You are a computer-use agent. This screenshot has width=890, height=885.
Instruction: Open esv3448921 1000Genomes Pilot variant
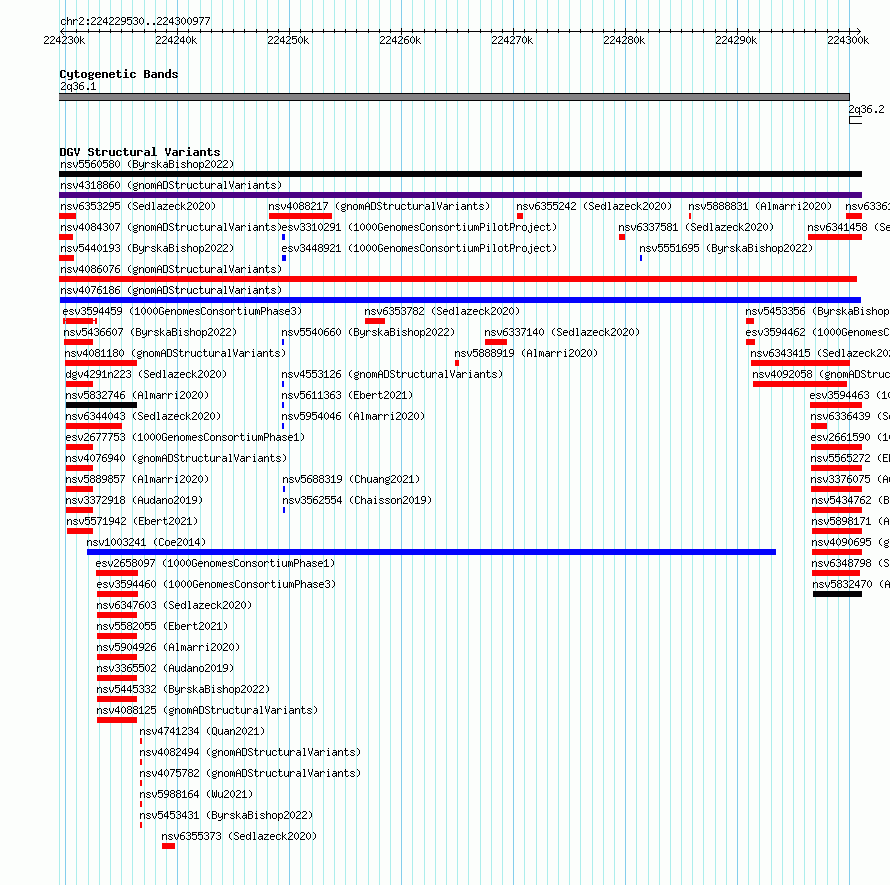click(x=419, y=248)
